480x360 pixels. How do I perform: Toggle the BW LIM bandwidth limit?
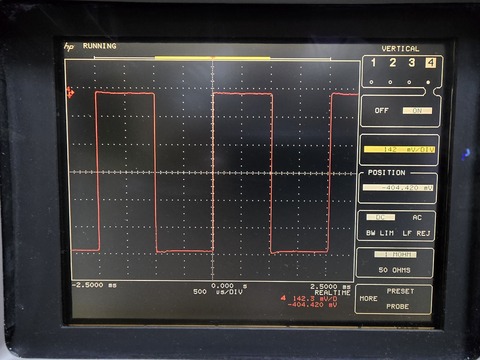[380, 233]
